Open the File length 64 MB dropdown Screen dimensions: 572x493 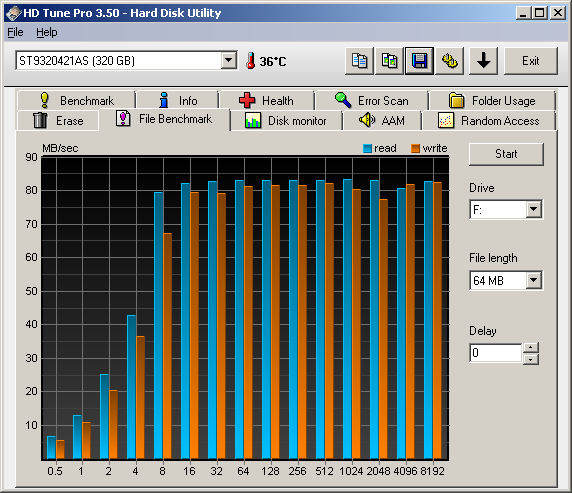point(533,280)
